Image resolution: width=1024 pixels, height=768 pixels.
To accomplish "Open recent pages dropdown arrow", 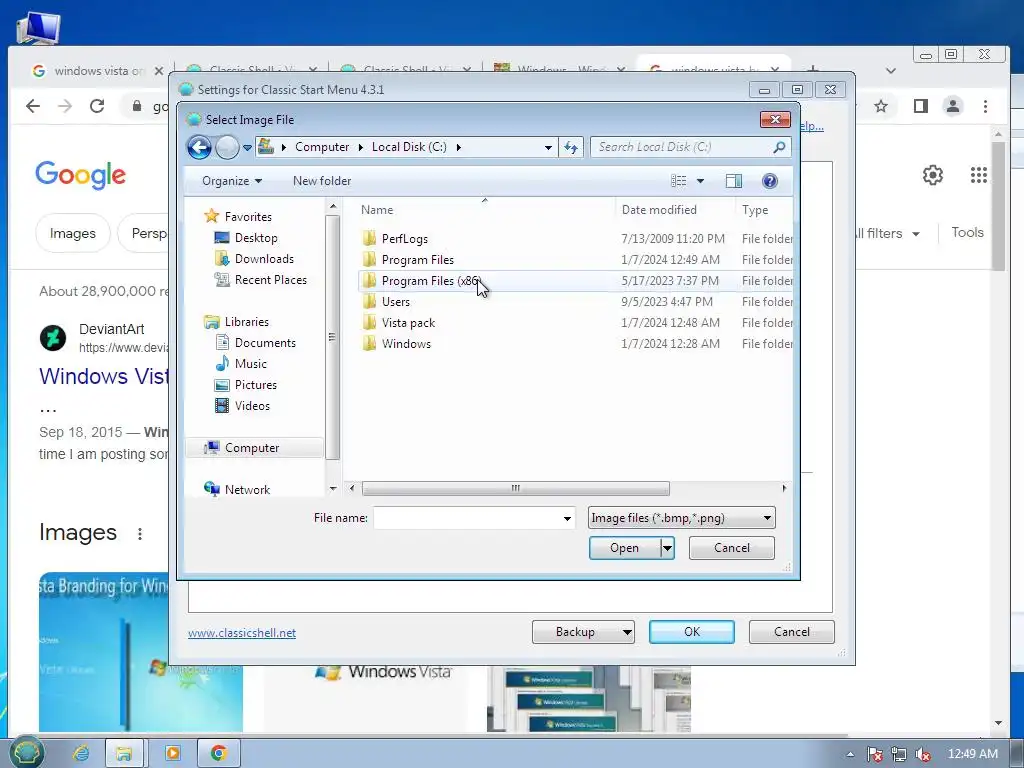I will click(248, 148).
